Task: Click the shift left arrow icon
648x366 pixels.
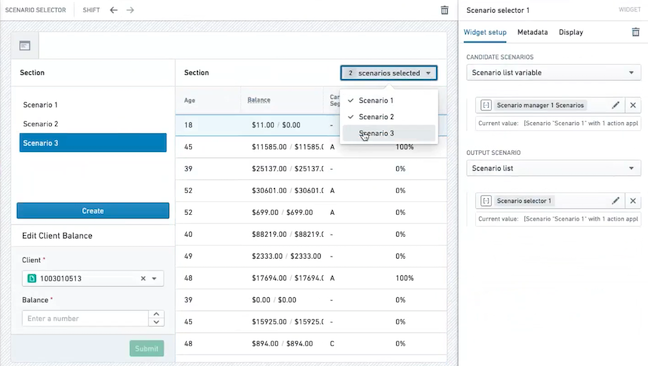Action: (114, 10)
